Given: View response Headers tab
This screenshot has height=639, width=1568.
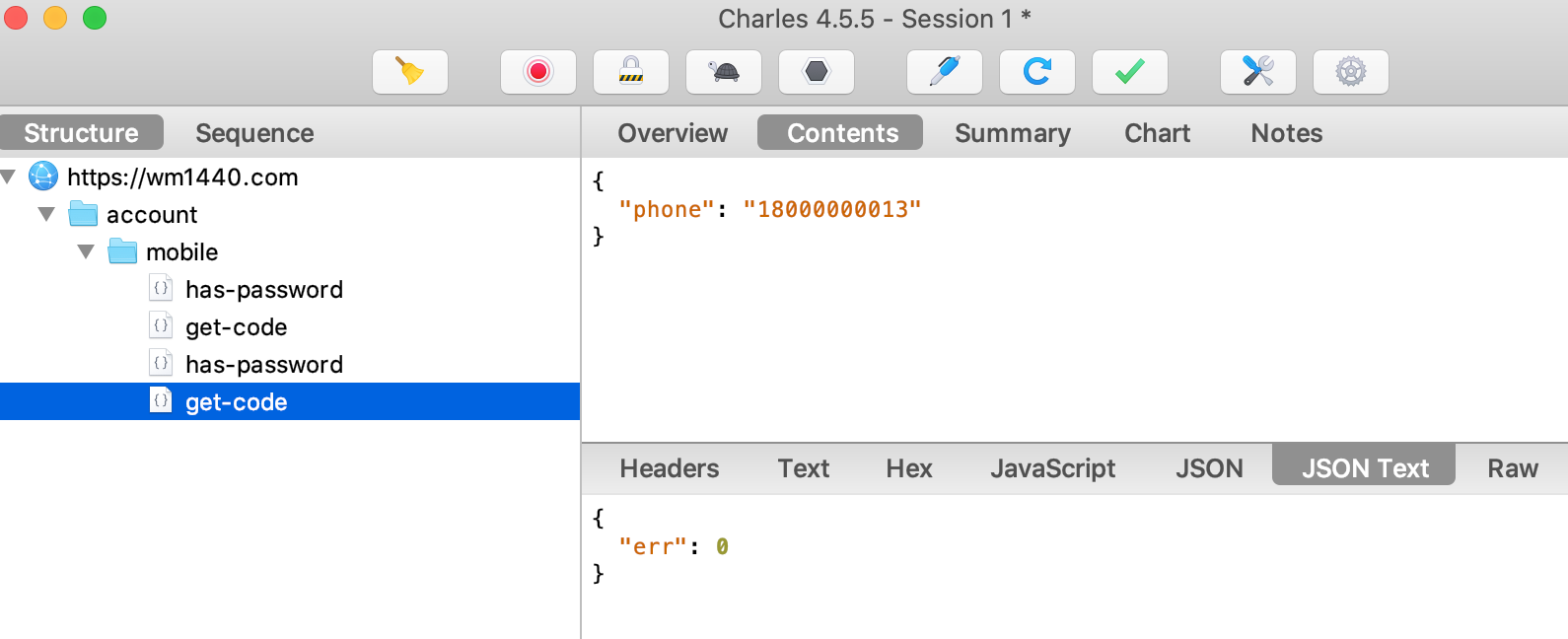Looking at the screenshot, I should point(670,468).
